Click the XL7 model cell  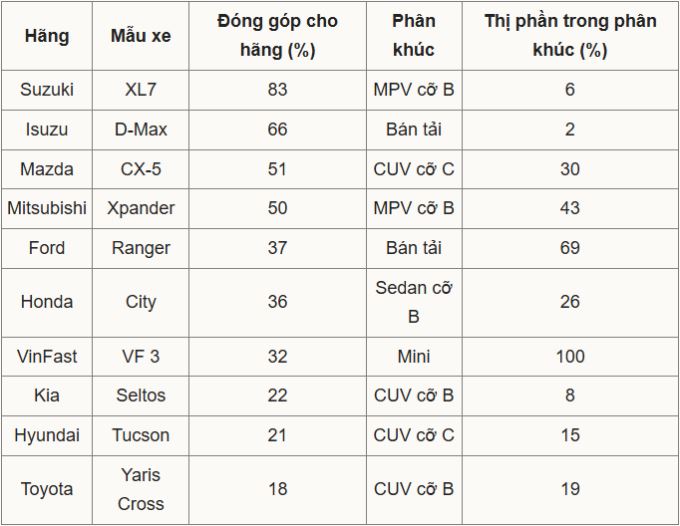(140, 90)
